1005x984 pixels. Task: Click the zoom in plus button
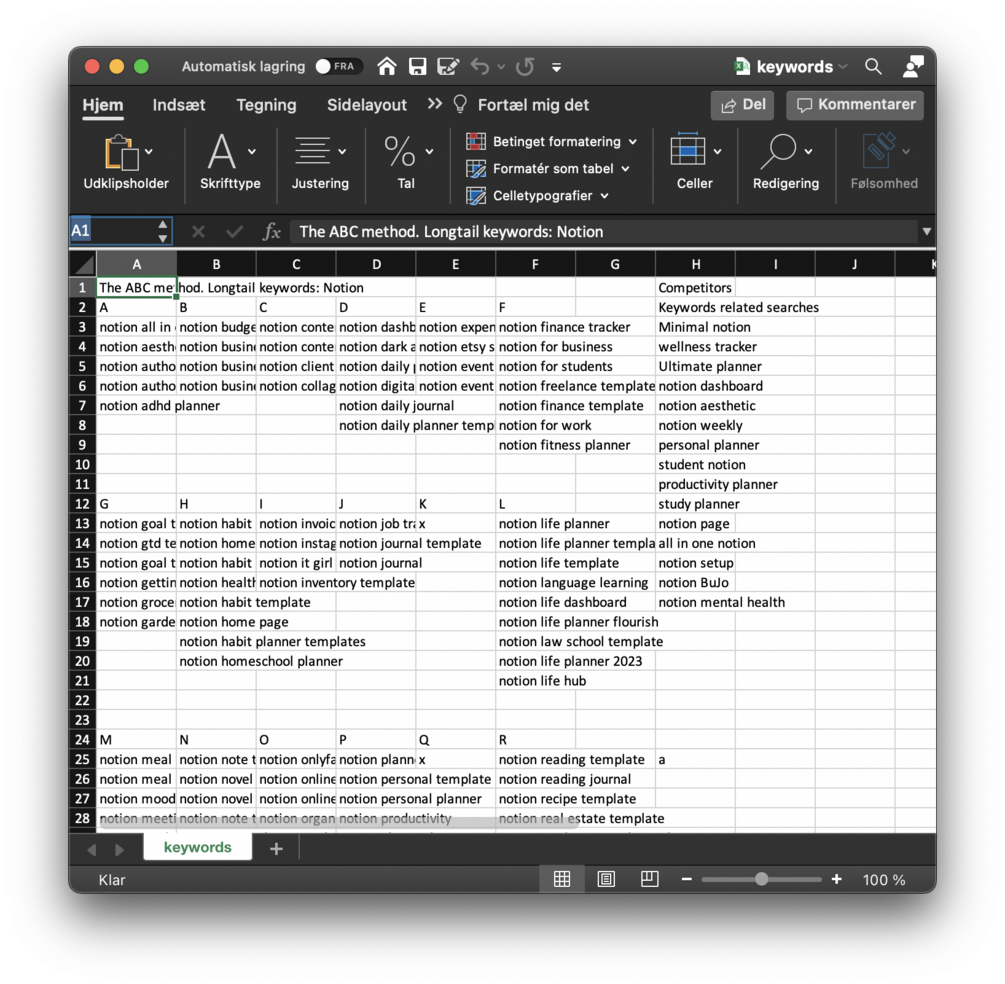(x=836, y=880)
